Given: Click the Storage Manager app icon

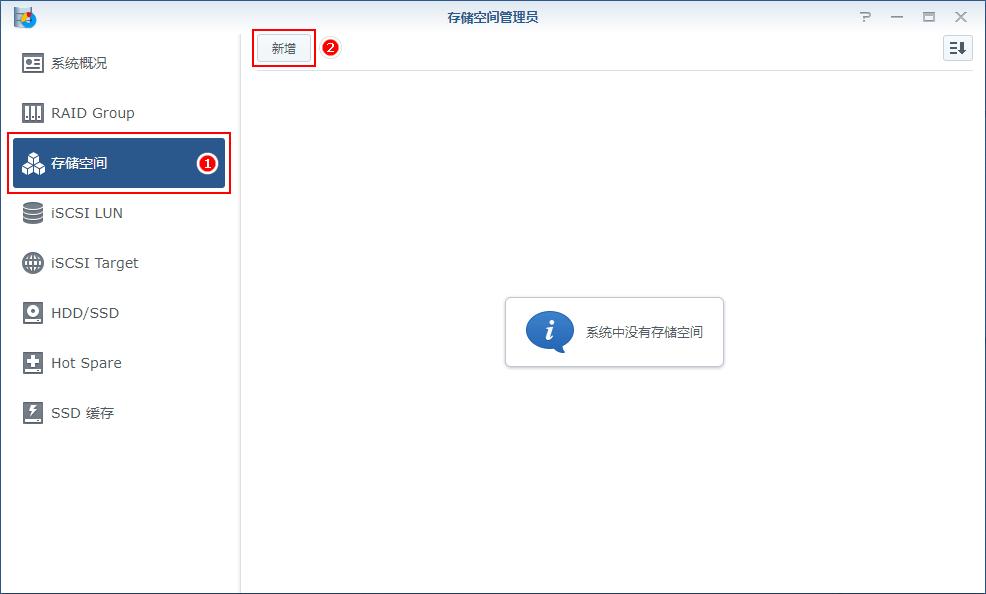Looking at the screenshot, I should click(x=25, y=16).
